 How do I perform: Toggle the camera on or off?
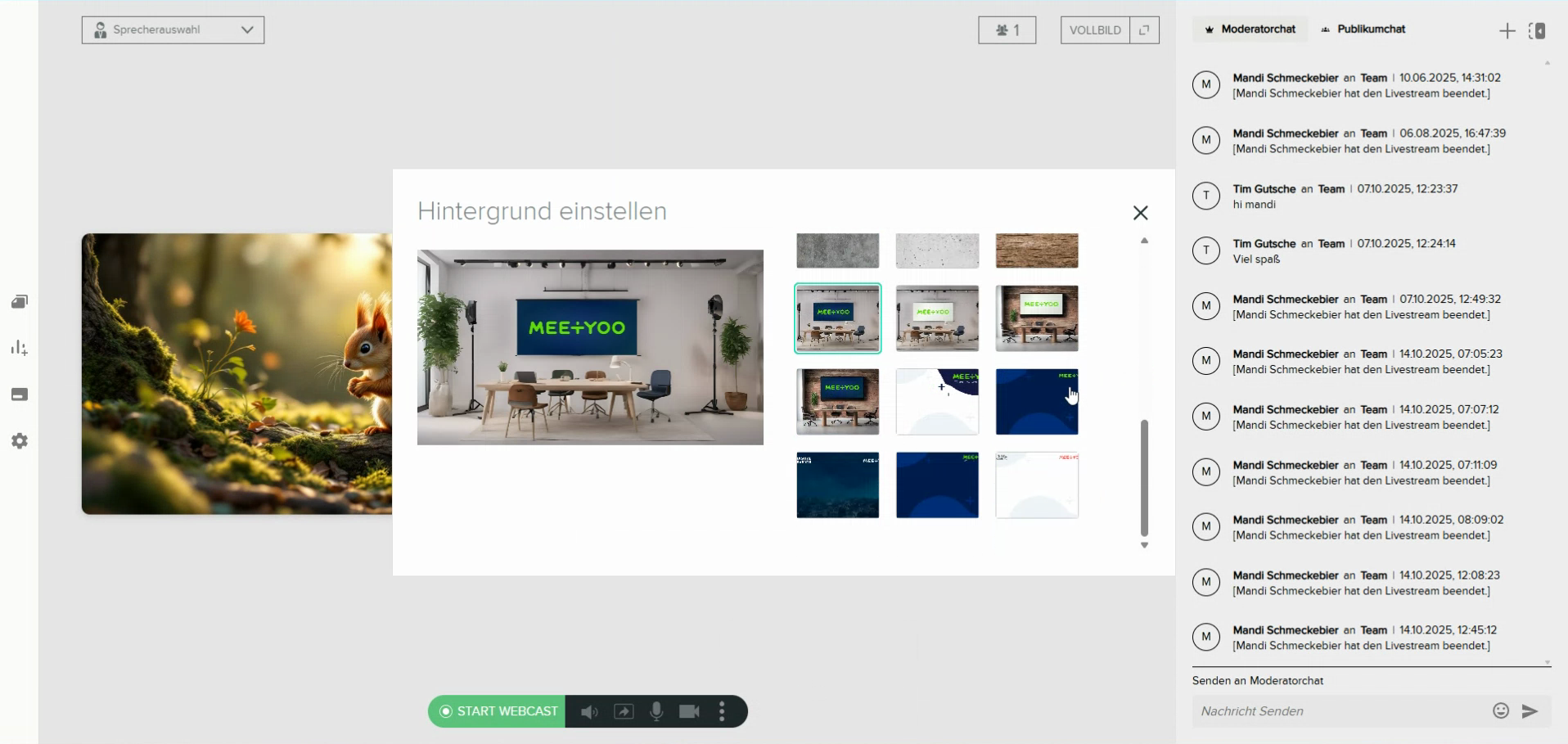click(x=689, y=712)
